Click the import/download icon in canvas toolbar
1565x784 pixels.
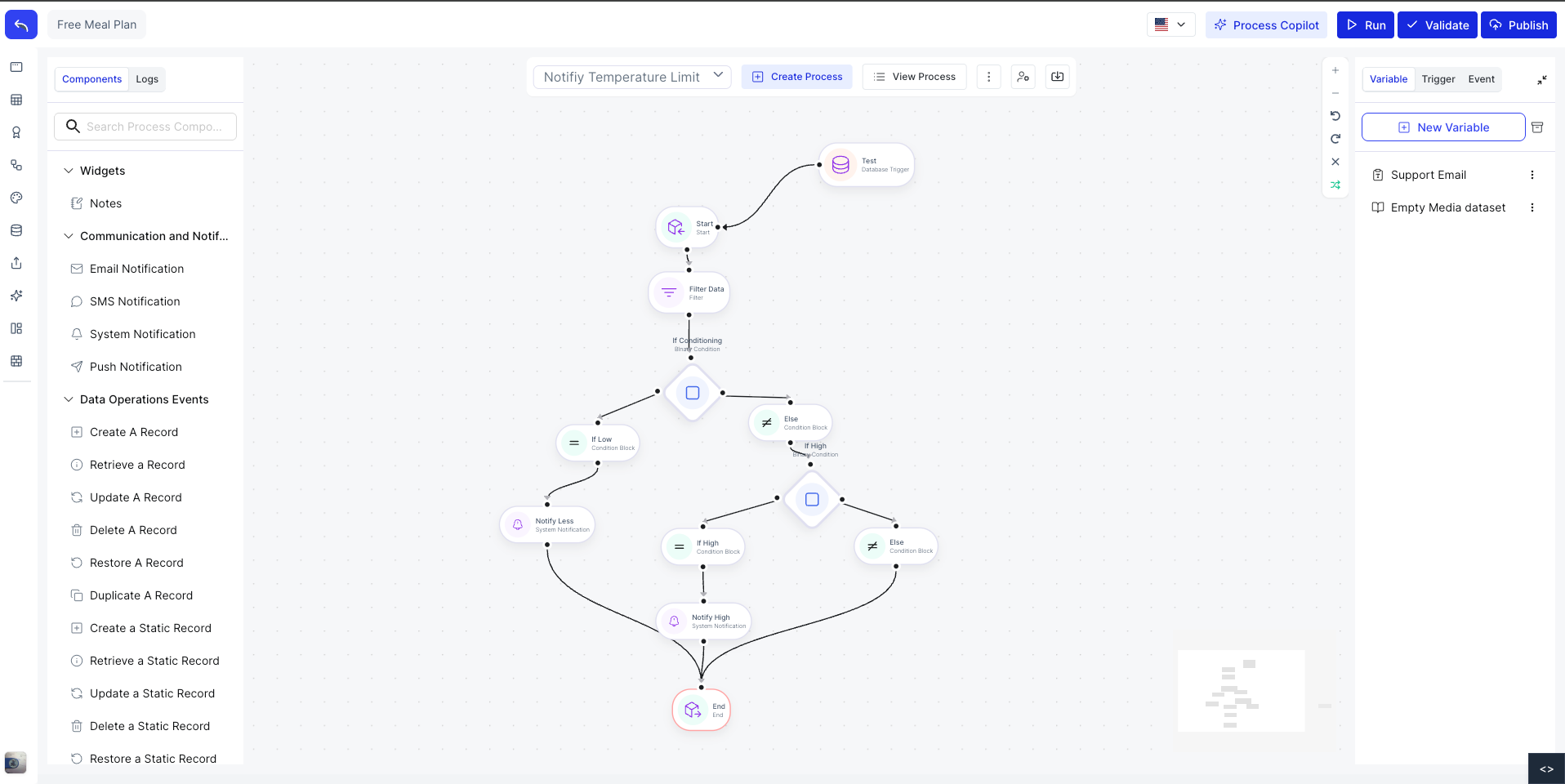point(1056,76)
